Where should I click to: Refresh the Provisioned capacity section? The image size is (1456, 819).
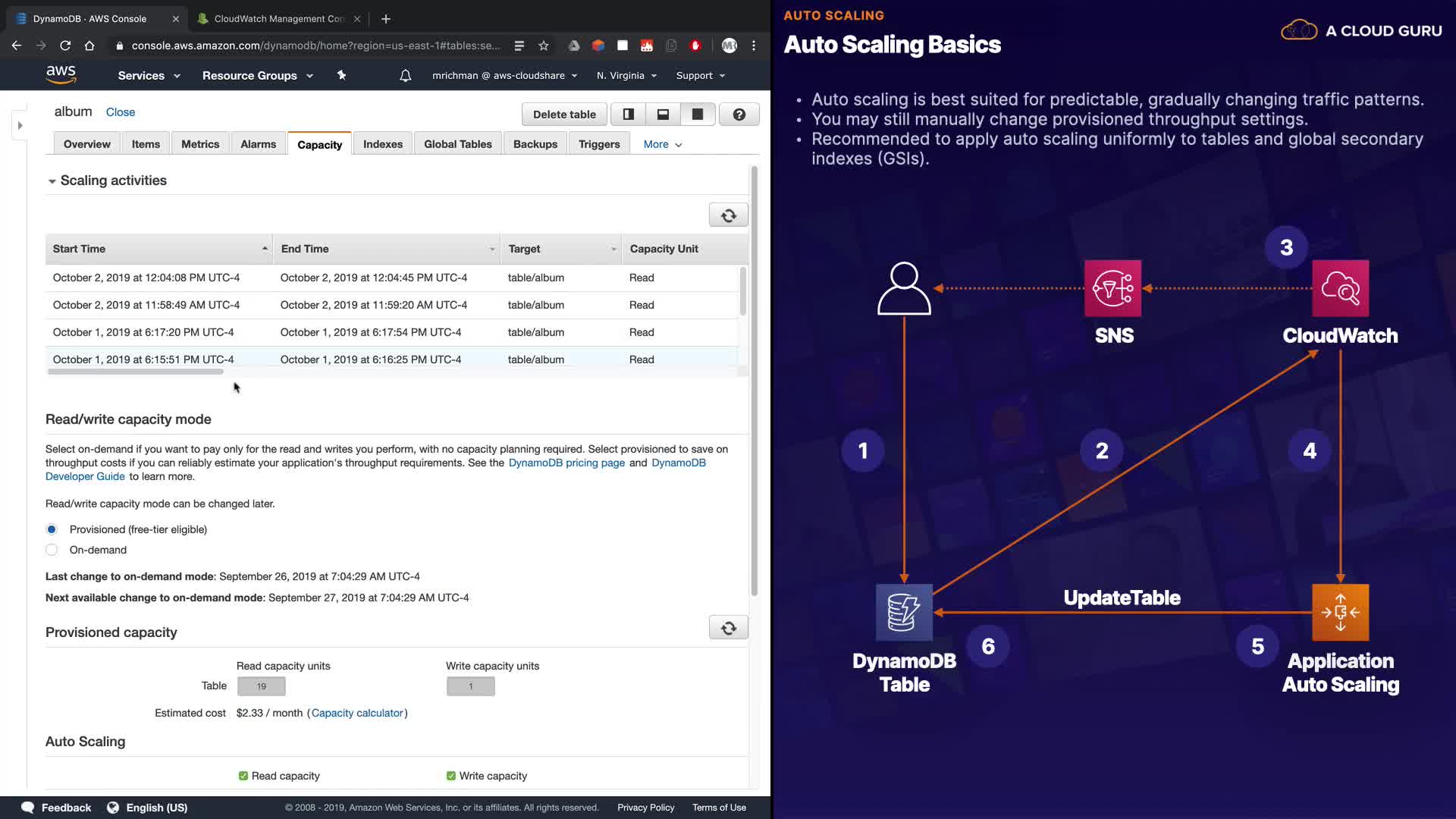point(728,628)
